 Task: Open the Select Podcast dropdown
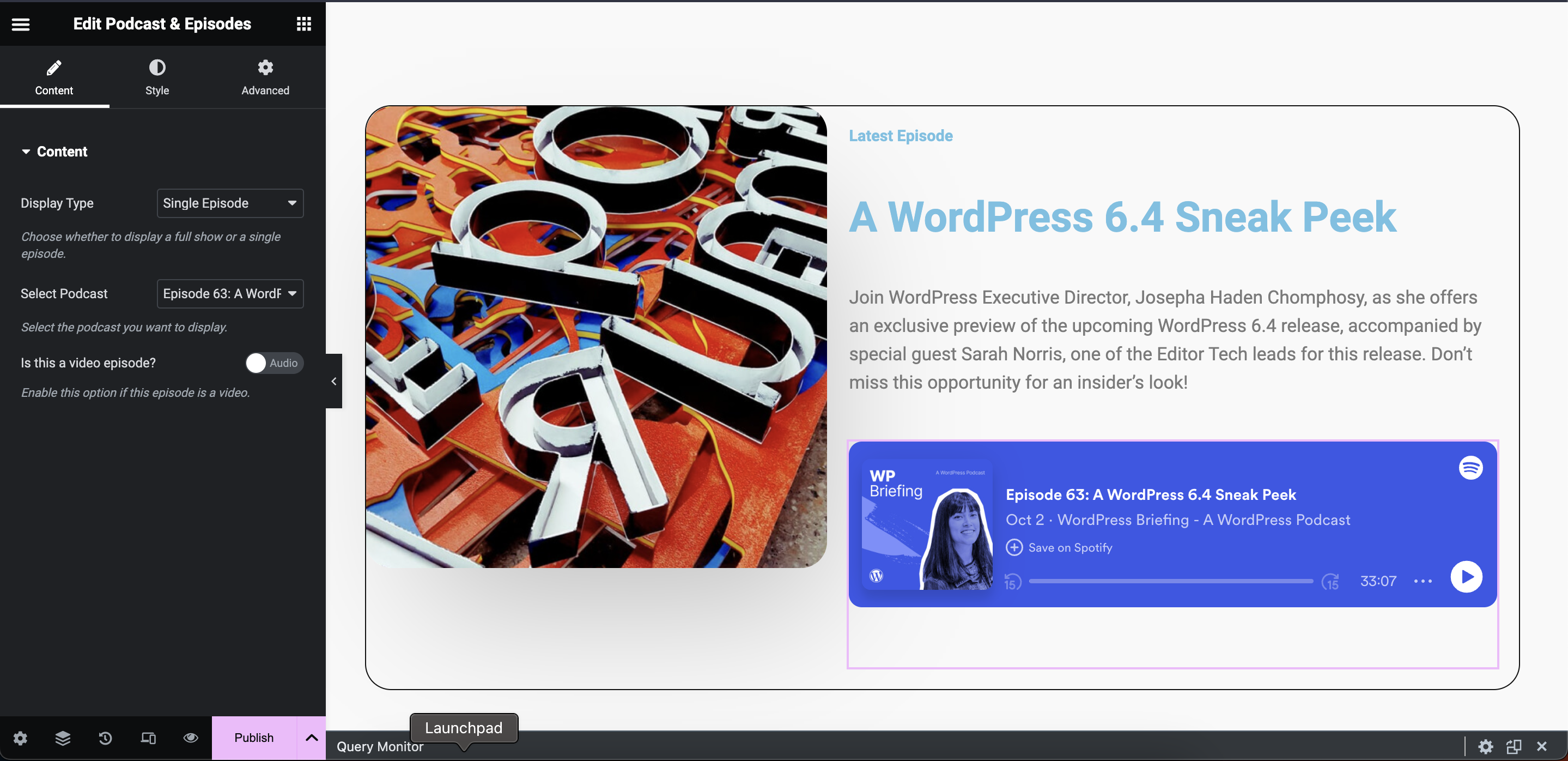click(230, 293)
